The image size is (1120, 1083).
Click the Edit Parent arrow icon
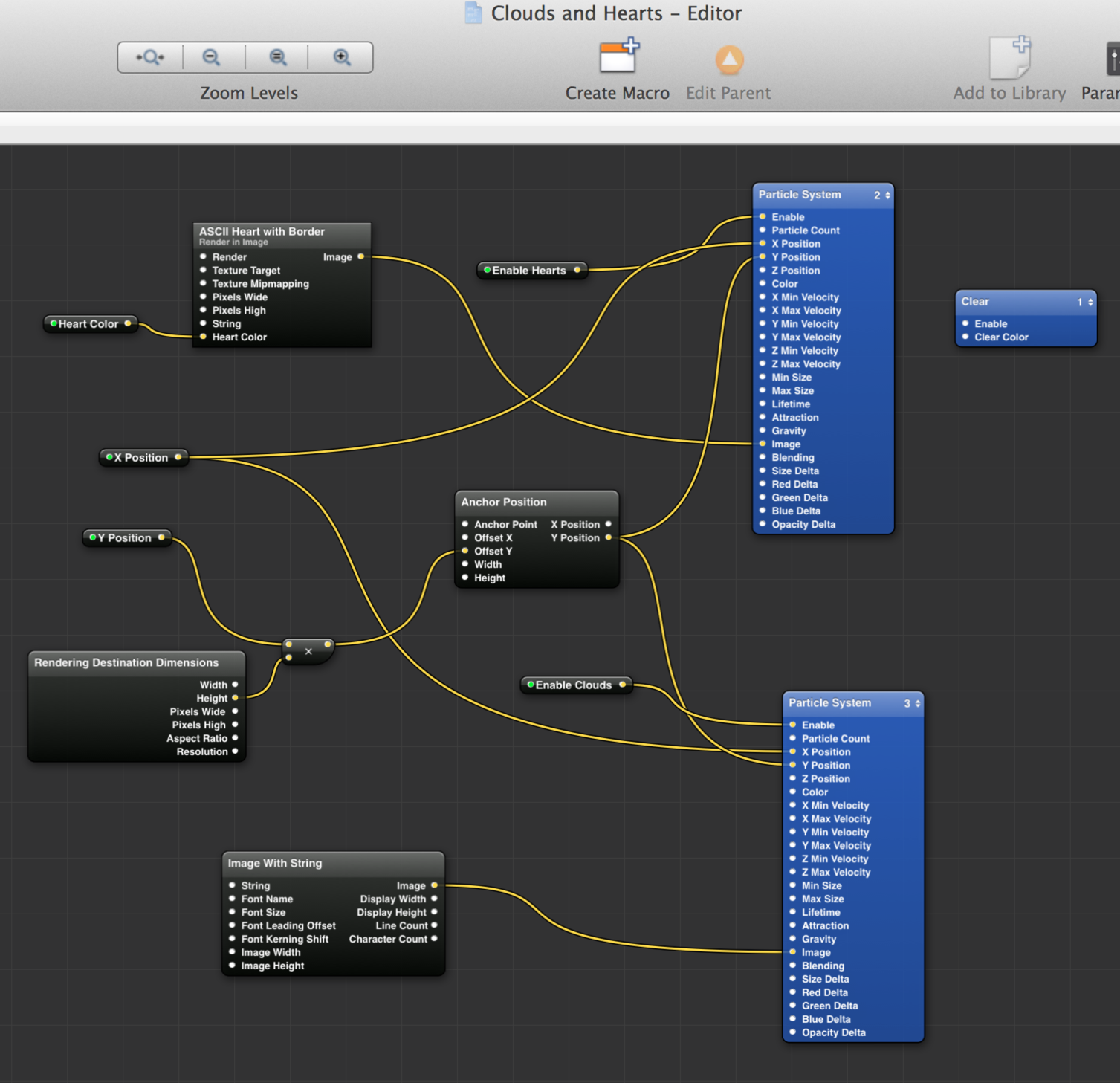coord(729,59)
